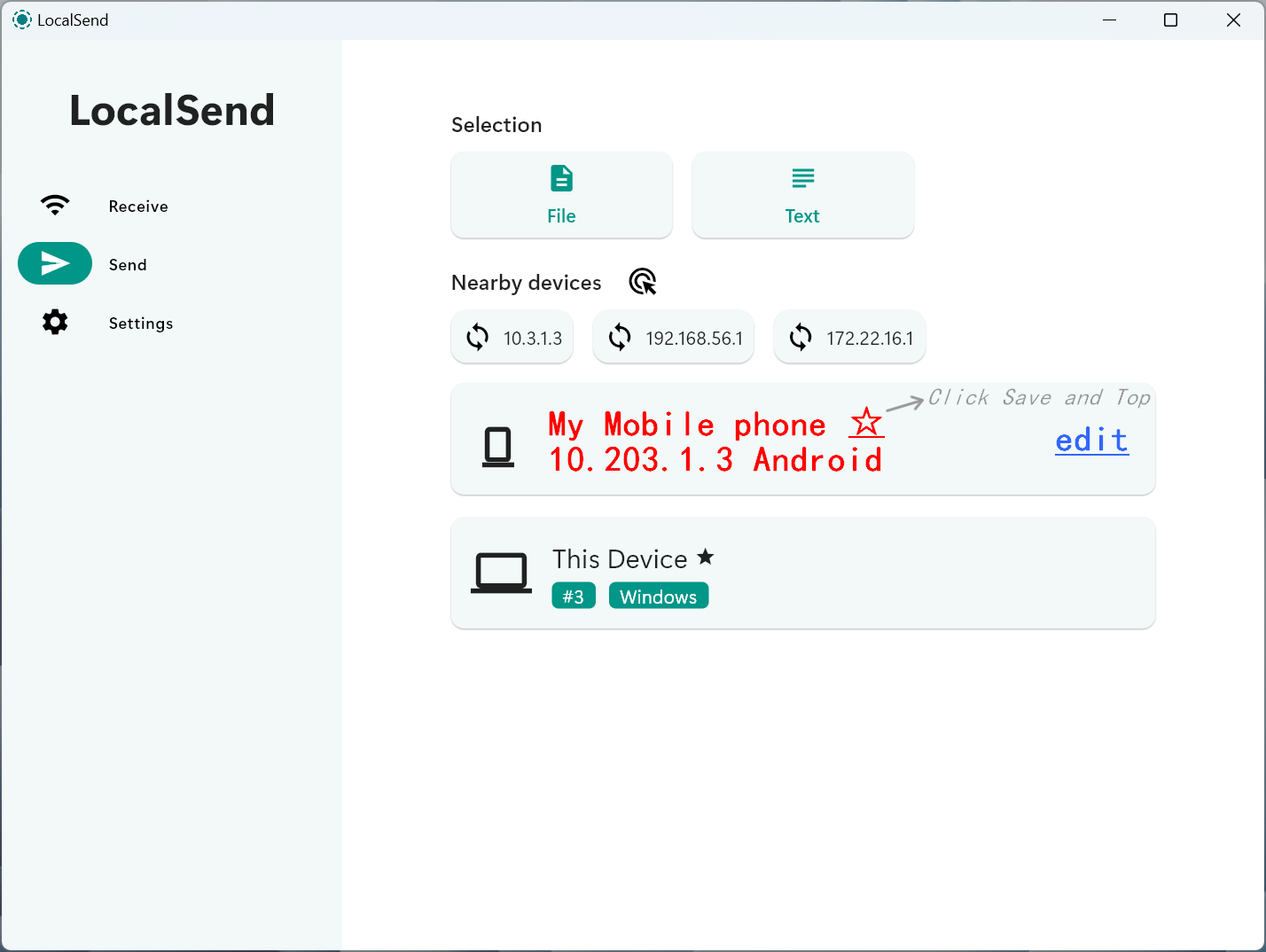1266x952 pixels.
Task: Click the manual scan icon beside Nearby devices
Action: pyautogui.click(x=642, y=281)
